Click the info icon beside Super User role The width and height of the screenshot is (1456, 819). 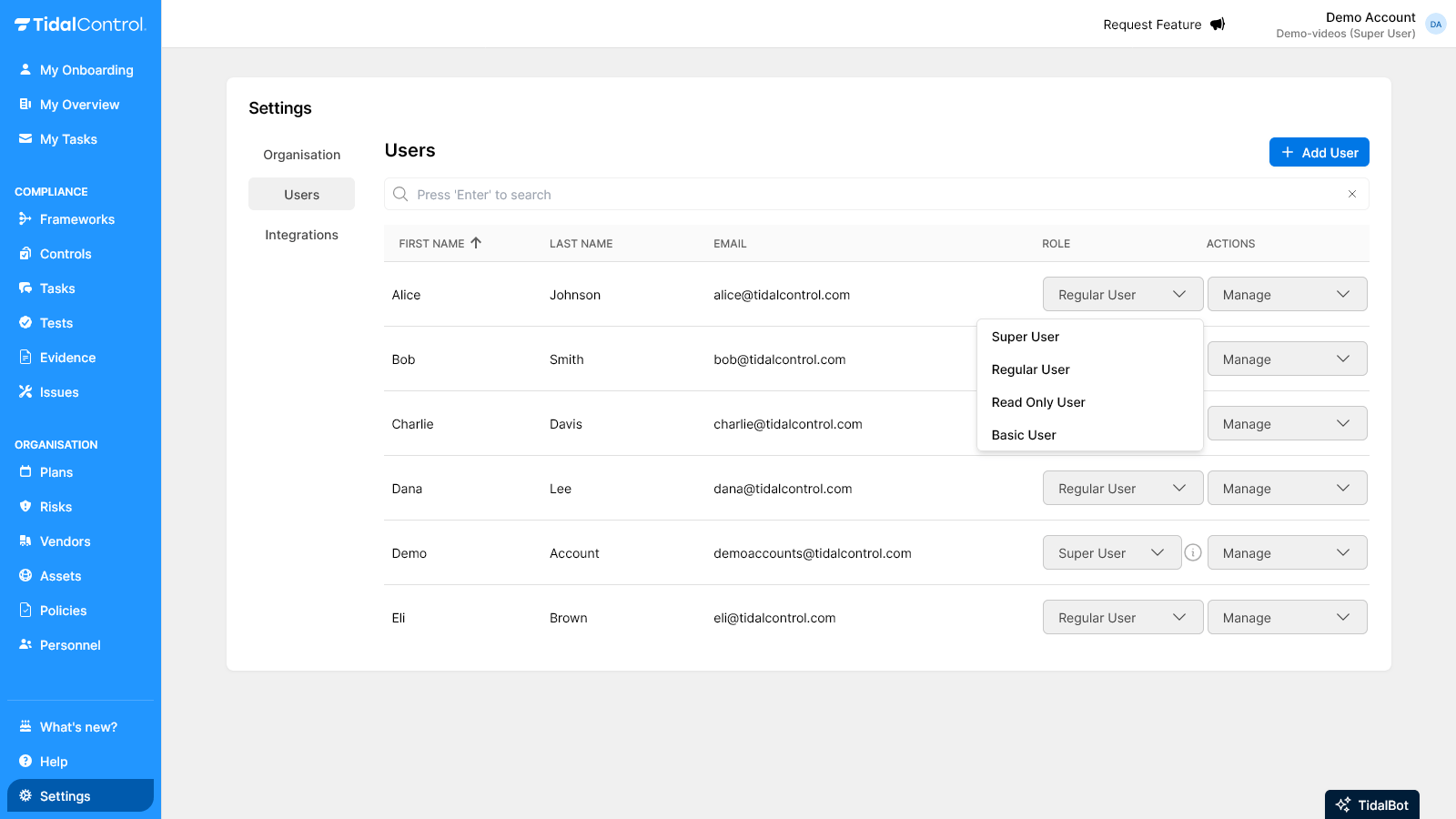pos(1193,552)
